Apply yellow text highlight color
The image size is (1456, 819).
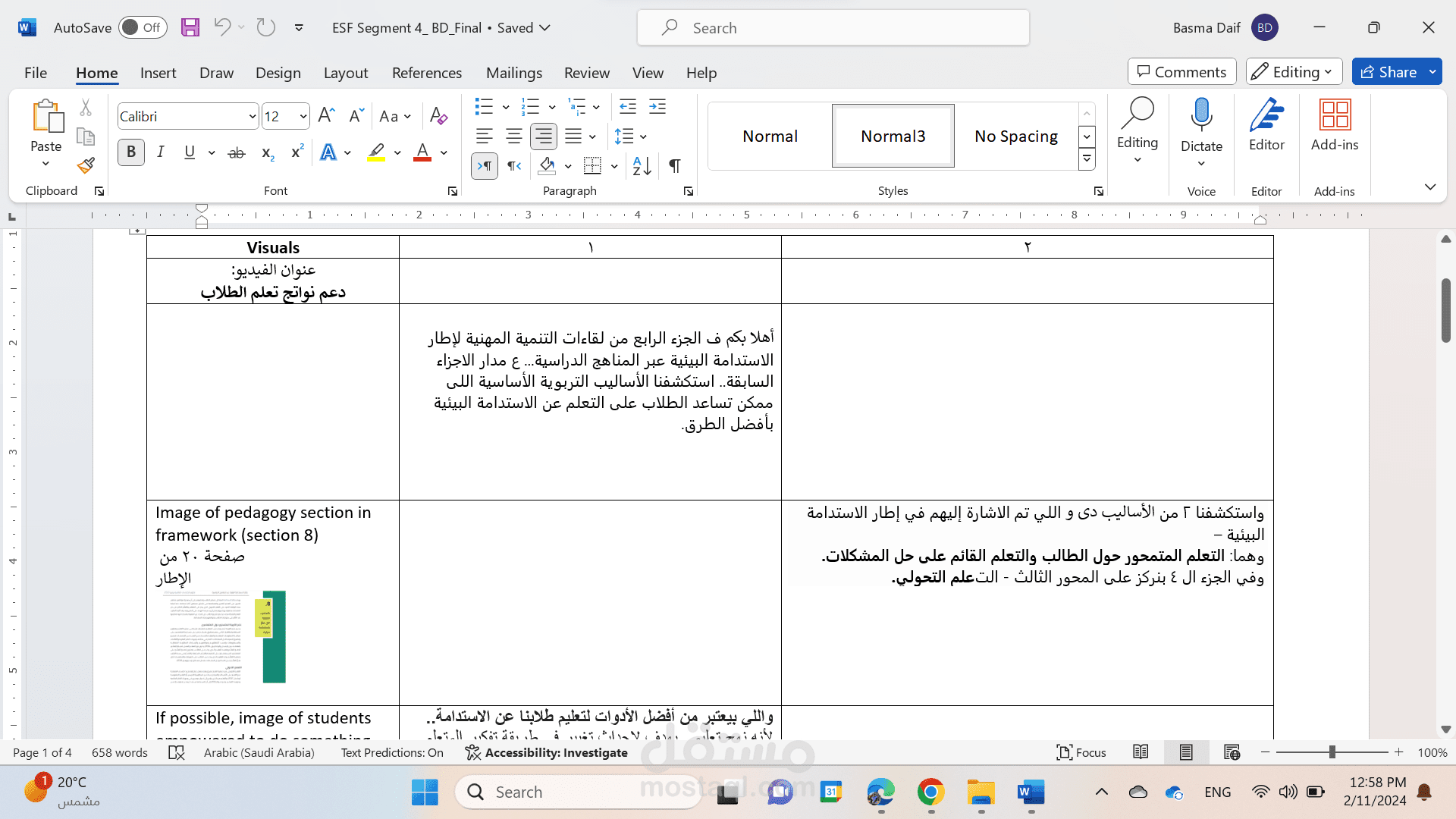tap(376, 152)
